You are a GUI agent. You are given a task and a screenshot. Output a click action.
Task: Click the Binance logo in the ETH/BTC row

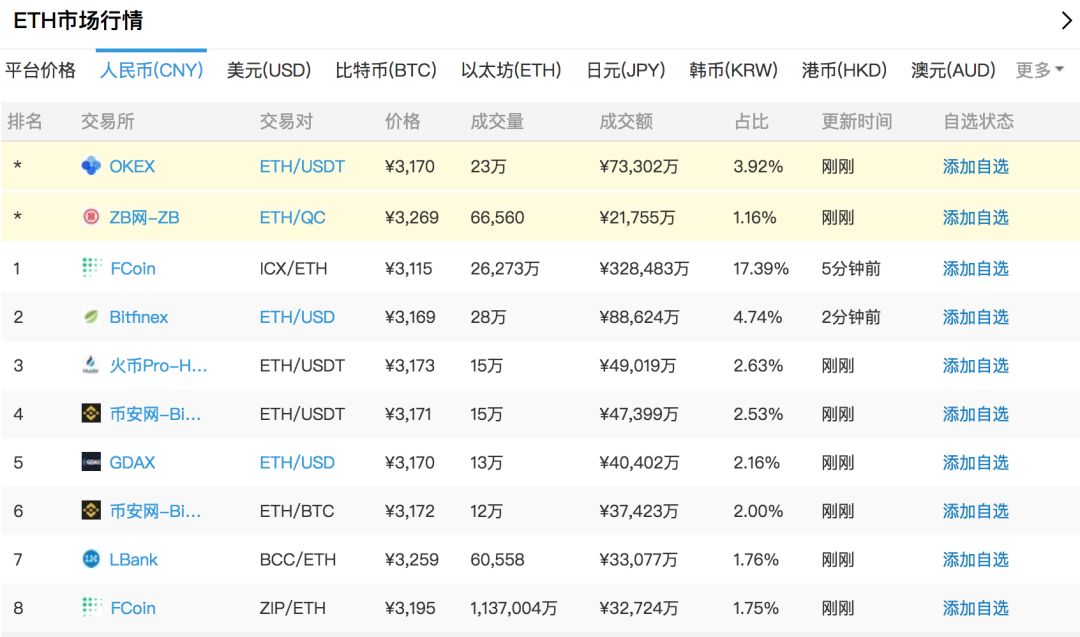pos(91,510)
